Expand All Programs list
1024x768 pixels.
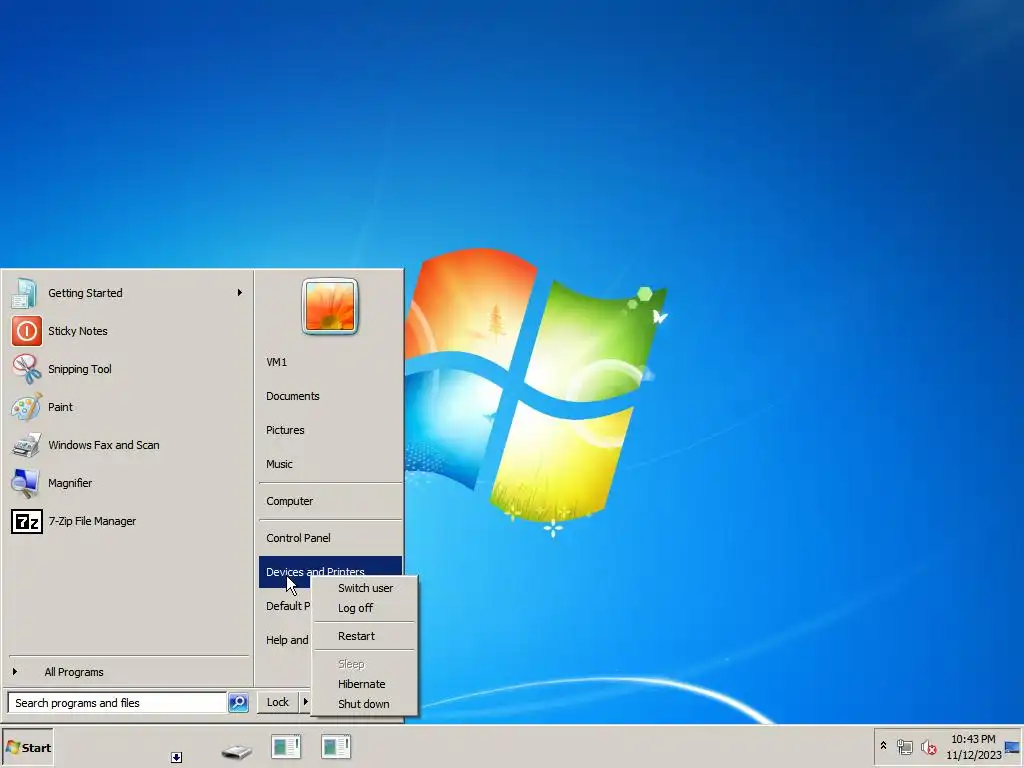pyautogui.click(x=127, y=672)
